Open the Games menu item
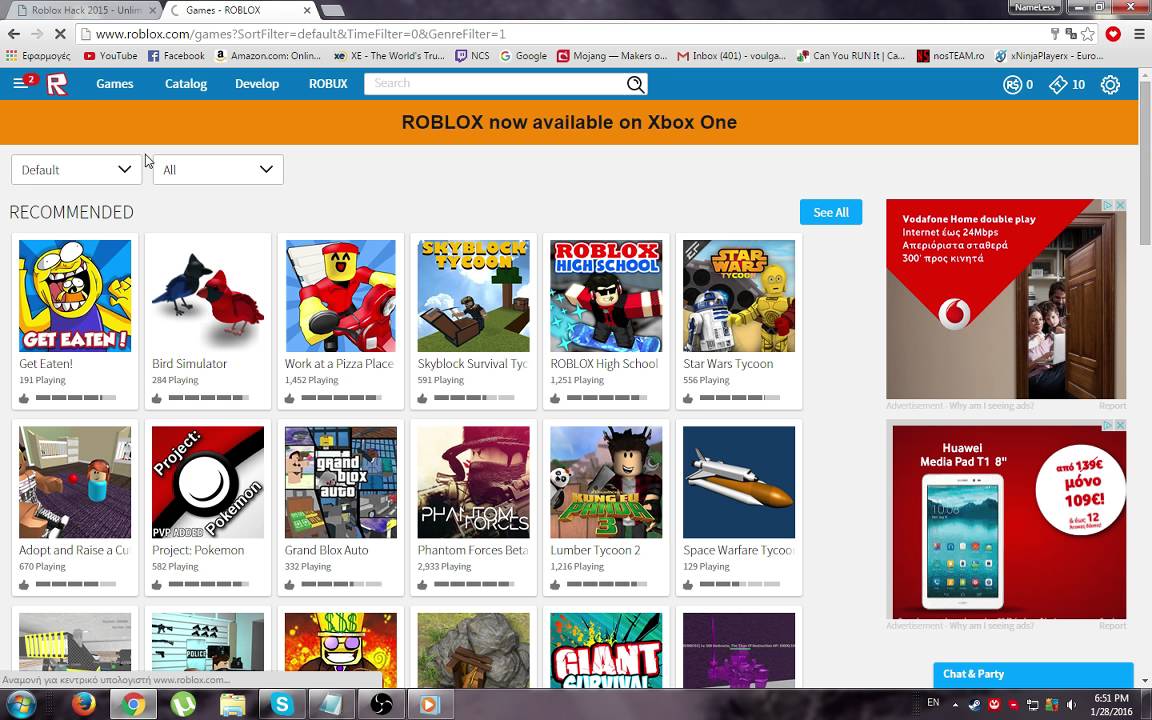The image size is (1152, 720). tap(115, 84)
